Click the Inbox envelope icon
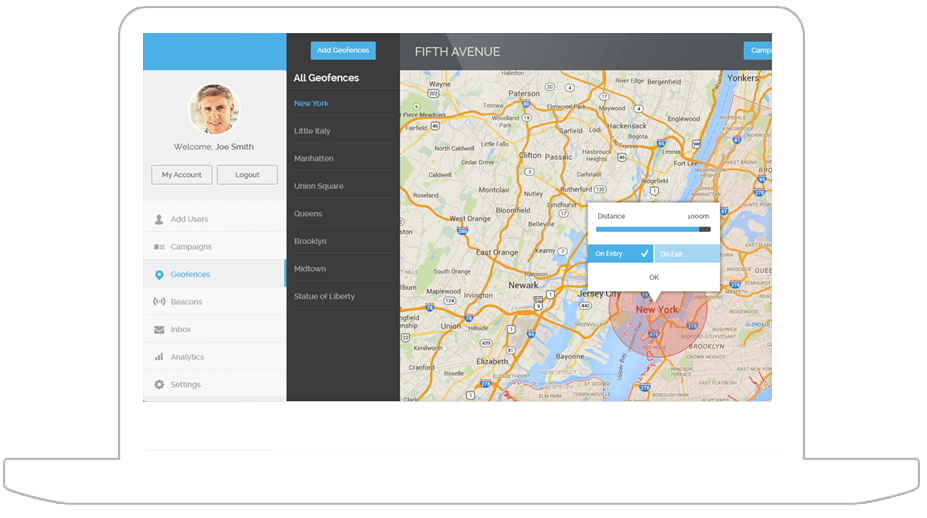This screenshot has width=927, height=518. click(159, 330)
